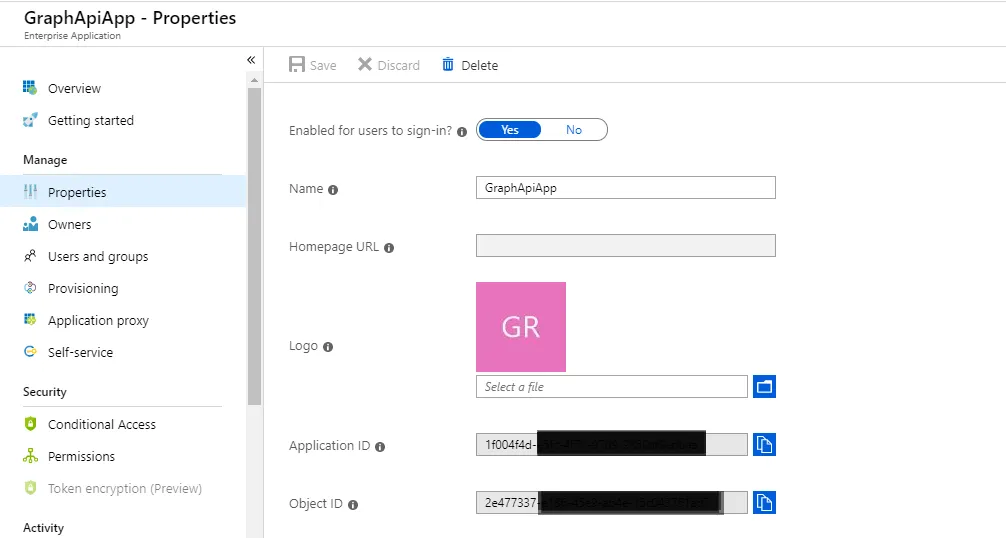Delete the application via trash icon

pos(470,65)
